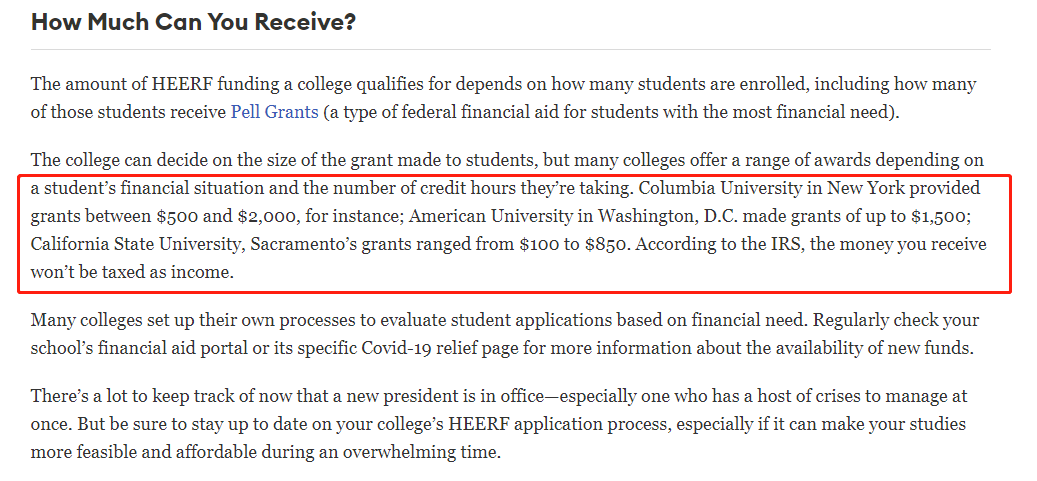Click the words Columbia University
Image resolution: width=1037 pixels, height=481 pixels.
[x=715, y=188]
